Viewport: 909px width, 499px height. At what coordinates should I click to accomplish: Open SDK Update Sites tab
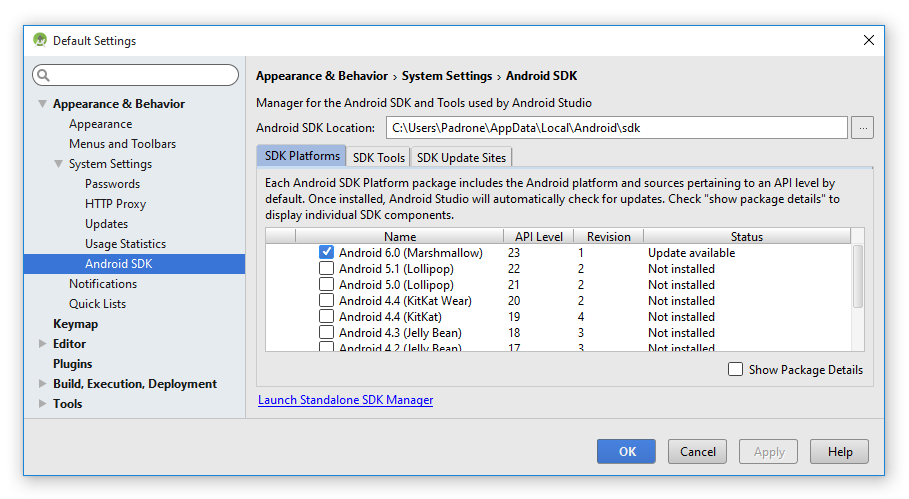click(x=461, y=158)
